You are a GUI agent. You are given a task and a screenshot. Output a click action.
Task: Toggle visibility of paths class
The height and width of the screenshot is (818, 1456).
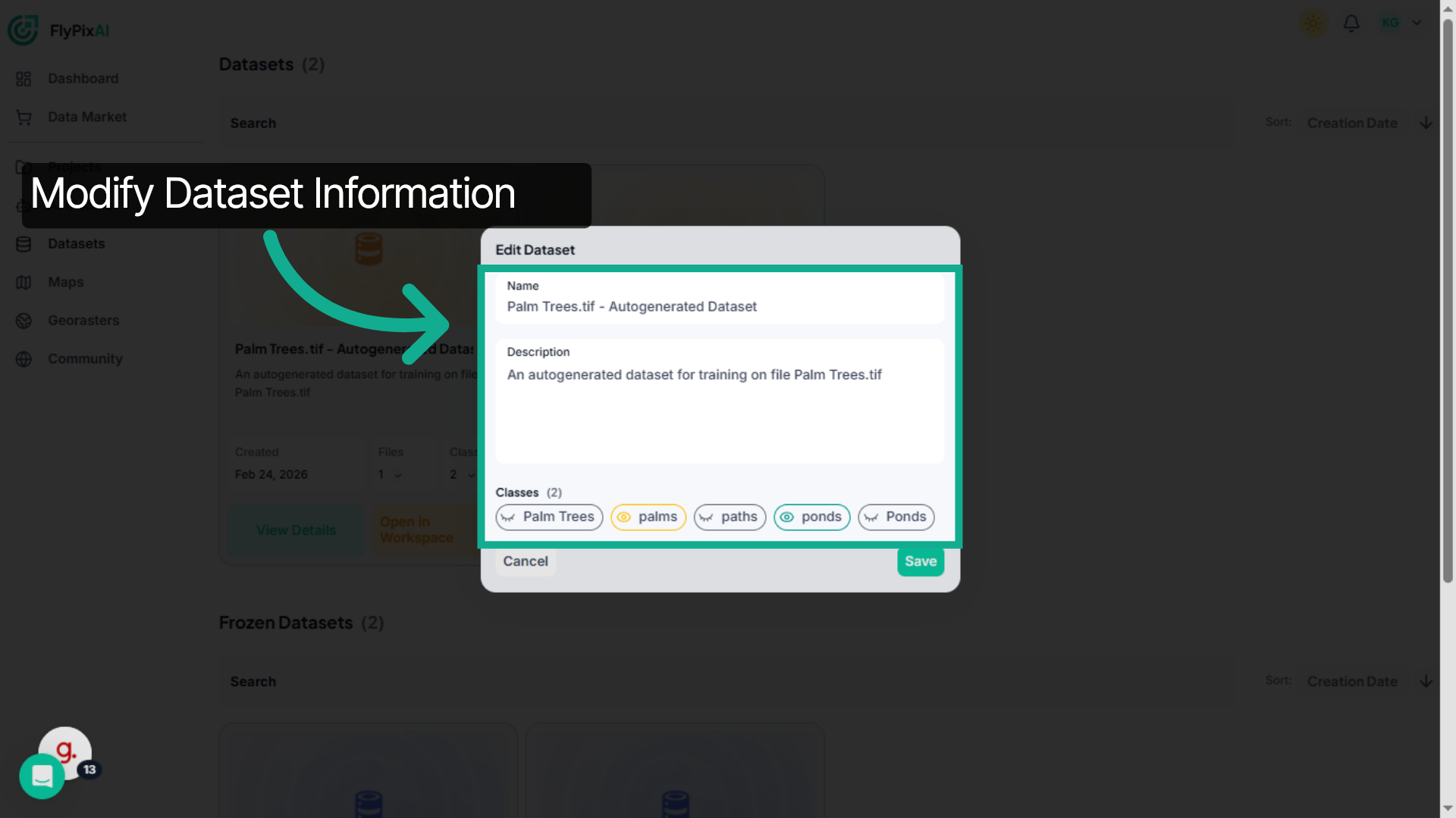(x=730, y=517)
